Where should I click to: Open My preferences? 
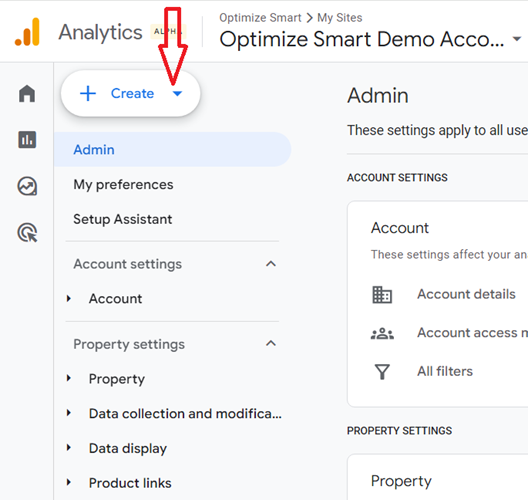(x=123, y=185)
